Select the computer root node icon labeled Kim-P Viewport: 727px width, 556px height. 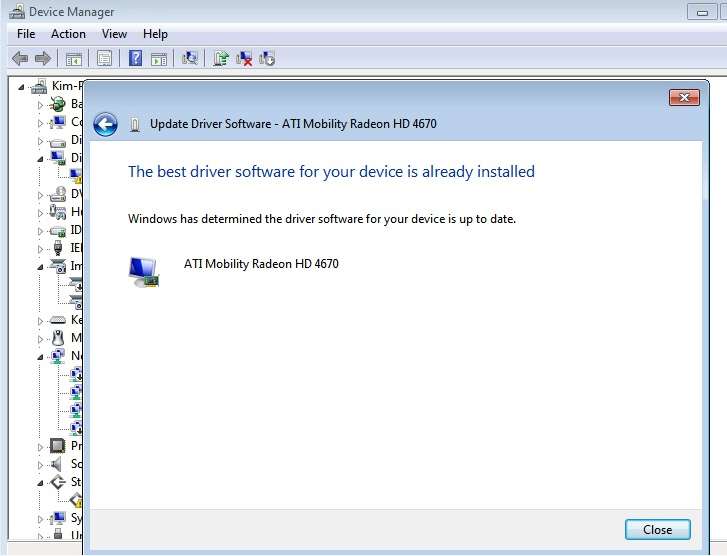pos(39,86)
